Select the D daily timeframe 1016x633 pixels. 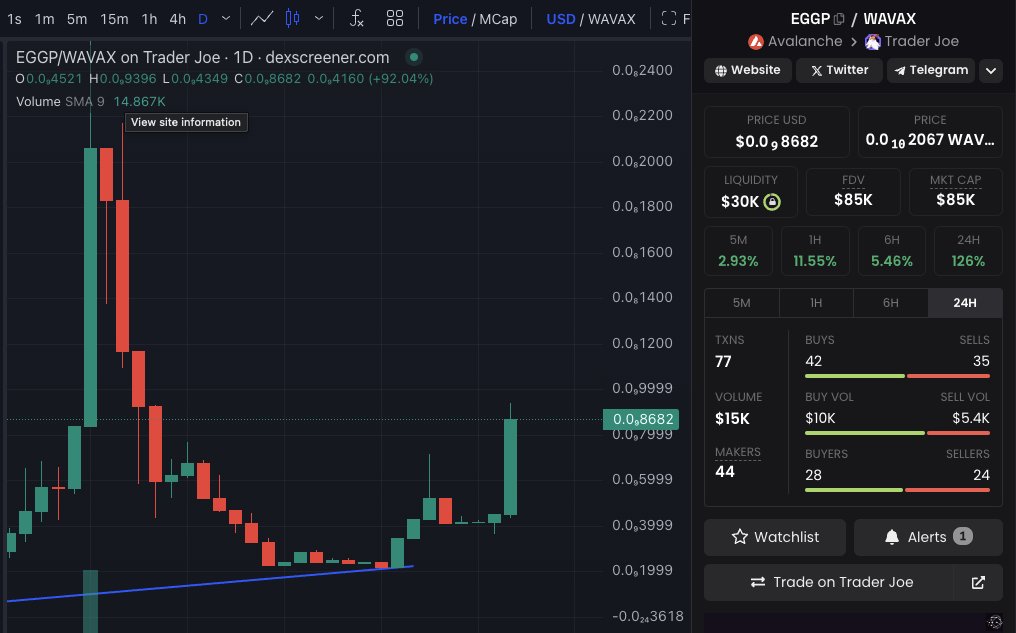203,19
